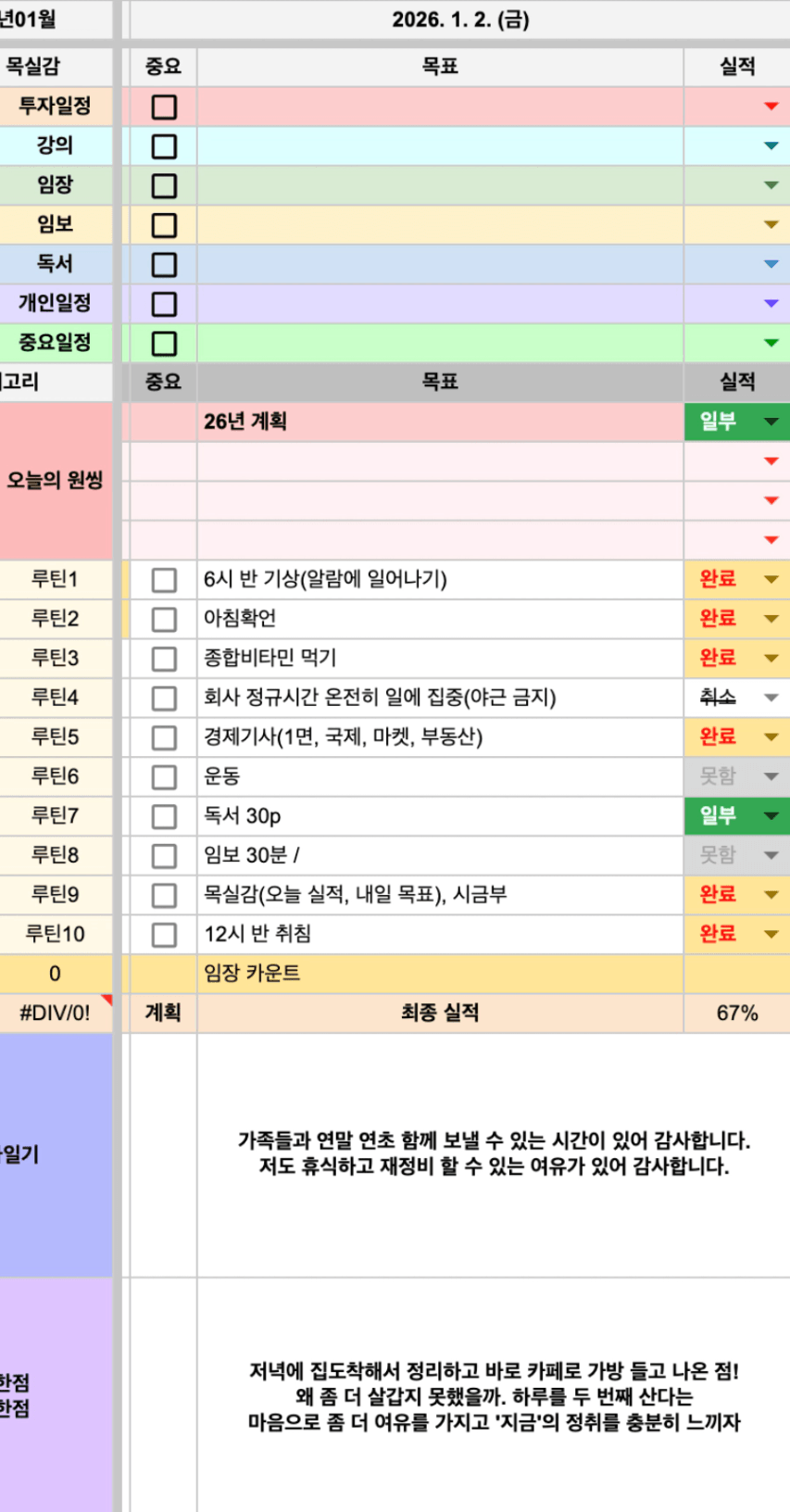Image resolution: width=790 pixels, height=1512 pixels.
Task: Select the gratitude diary text starting 가족들과 연말 연초
Action: pos(494,1153)
